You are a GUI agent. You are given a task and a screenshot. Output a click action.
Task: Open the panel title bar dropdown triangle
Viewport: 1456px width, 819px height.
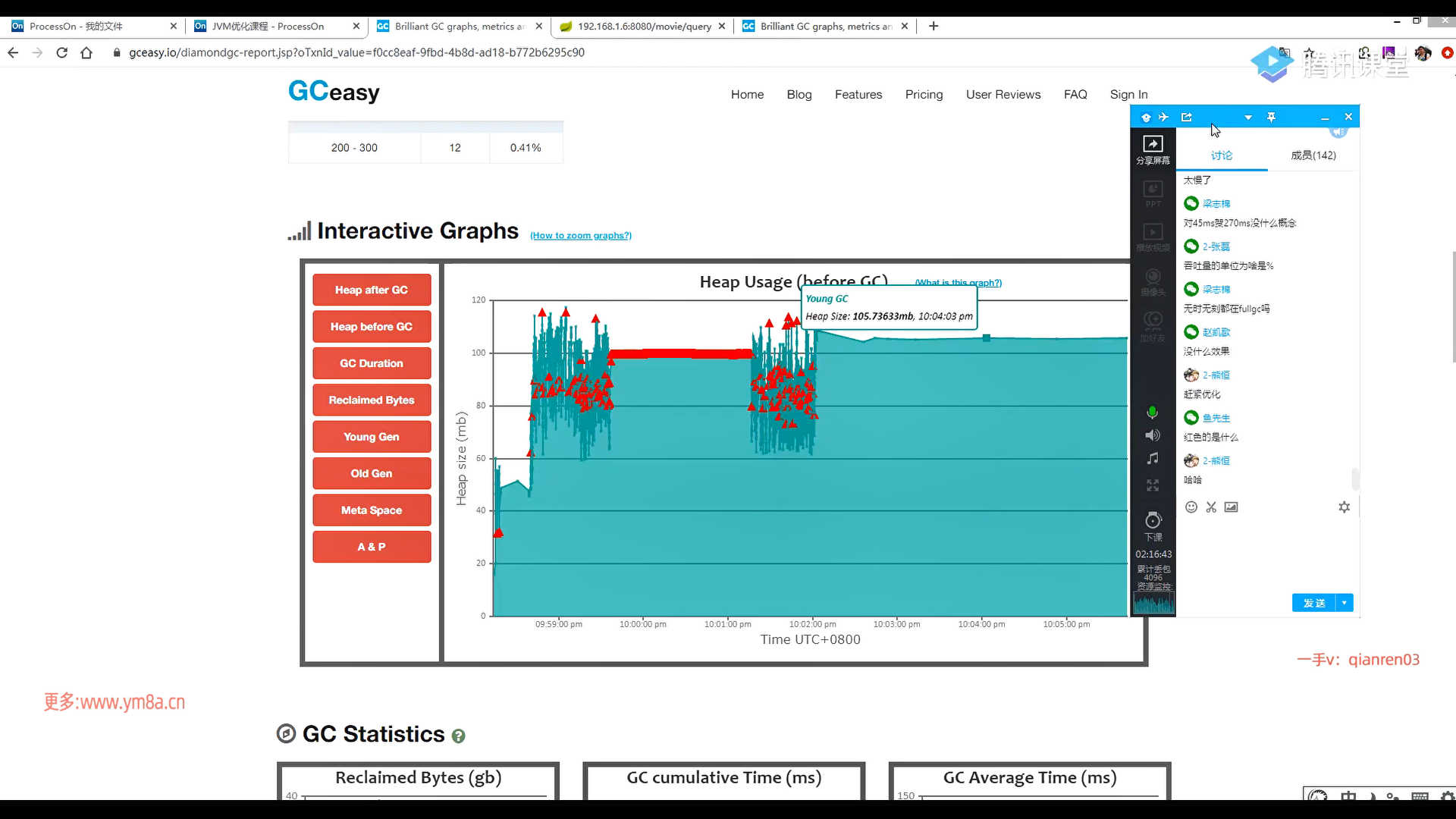[1248, 118]
